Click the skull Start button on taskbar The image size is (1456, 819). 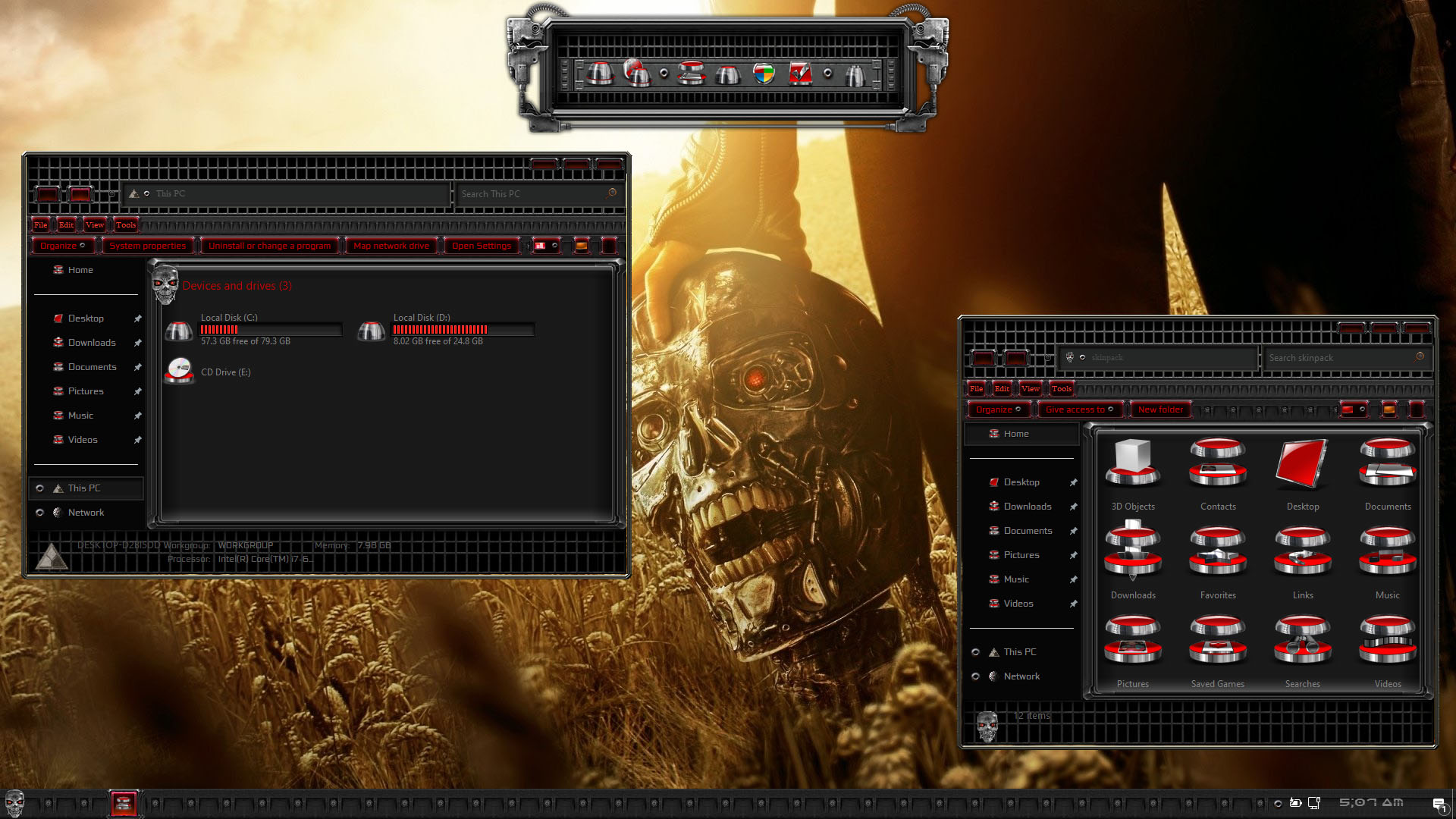[x=15, y=803]
